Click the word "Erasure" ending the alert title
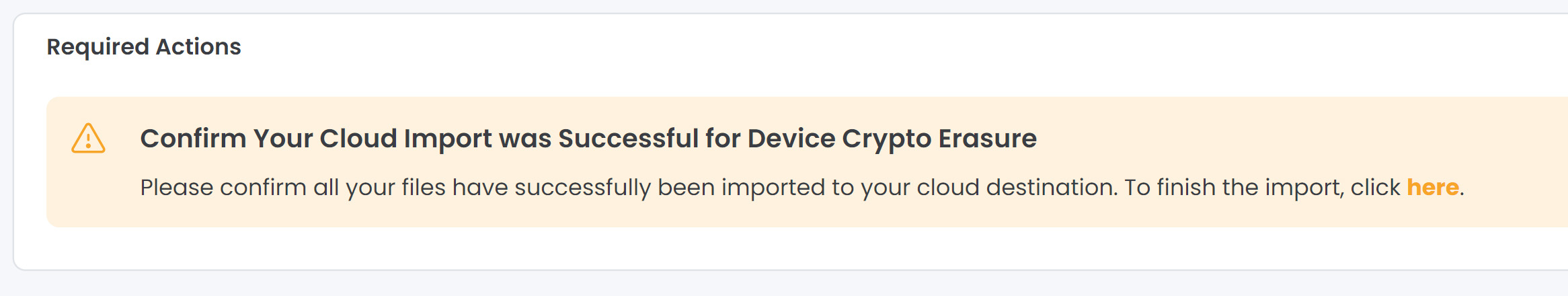 click(x=987, y=139)
